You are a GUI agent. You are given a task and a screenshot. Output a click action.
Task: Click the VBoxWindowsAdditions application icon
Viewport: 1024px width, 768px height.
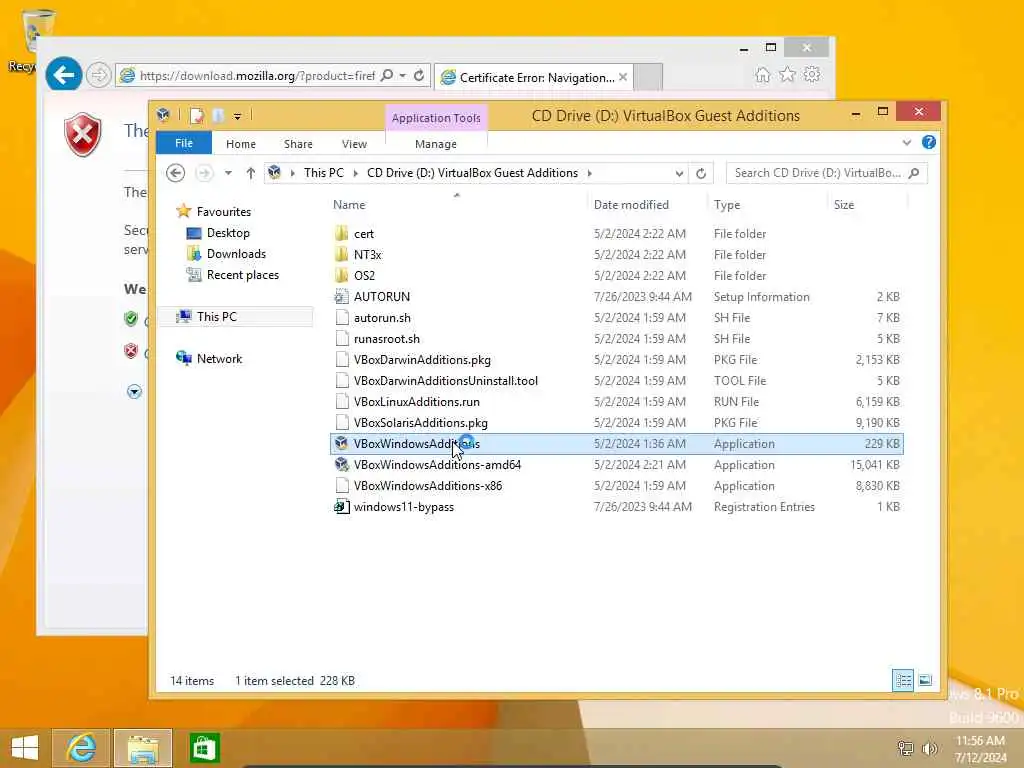(x=341, y=443)
